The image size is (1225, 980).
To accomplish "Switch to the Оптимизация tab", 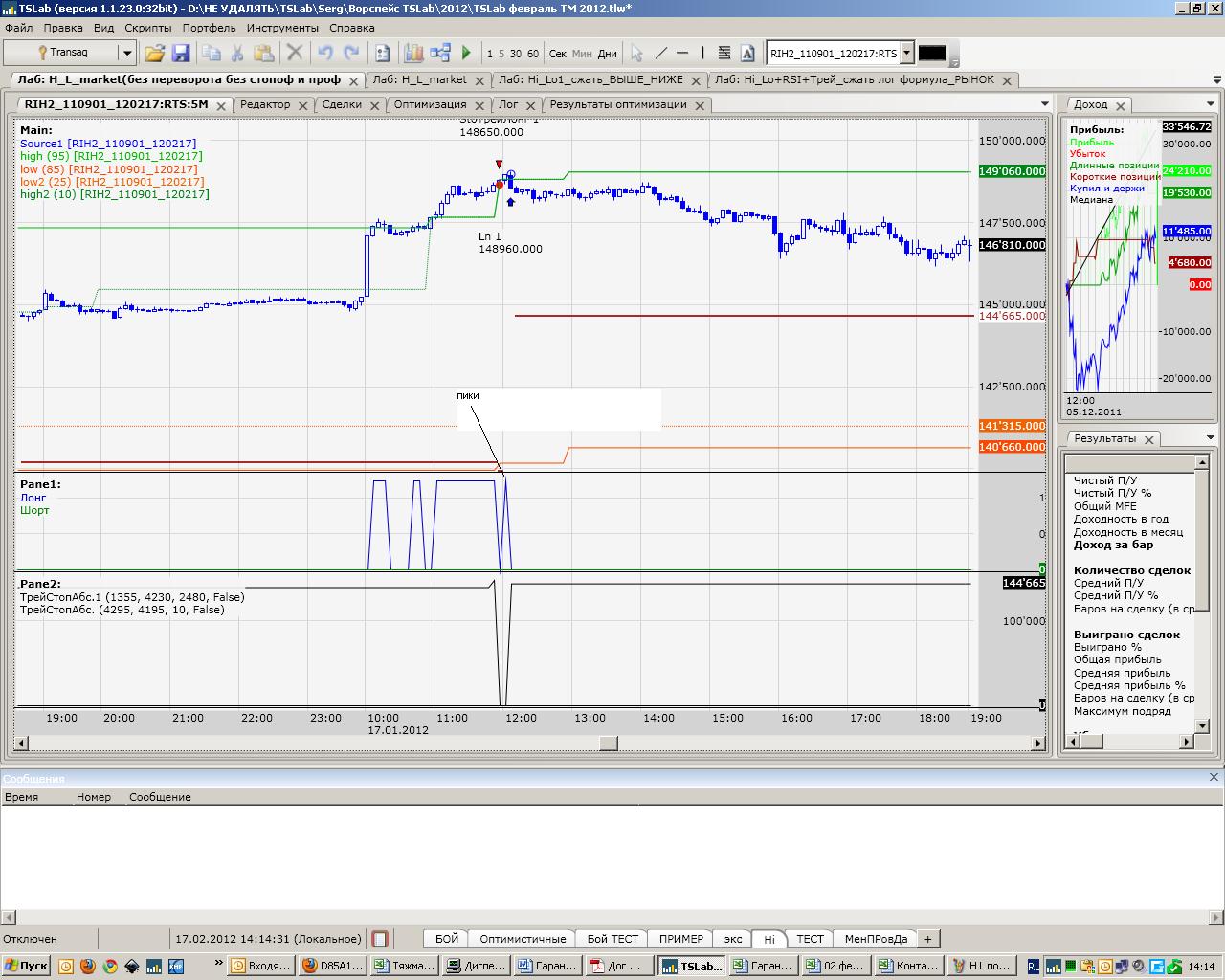I will 430,104.
